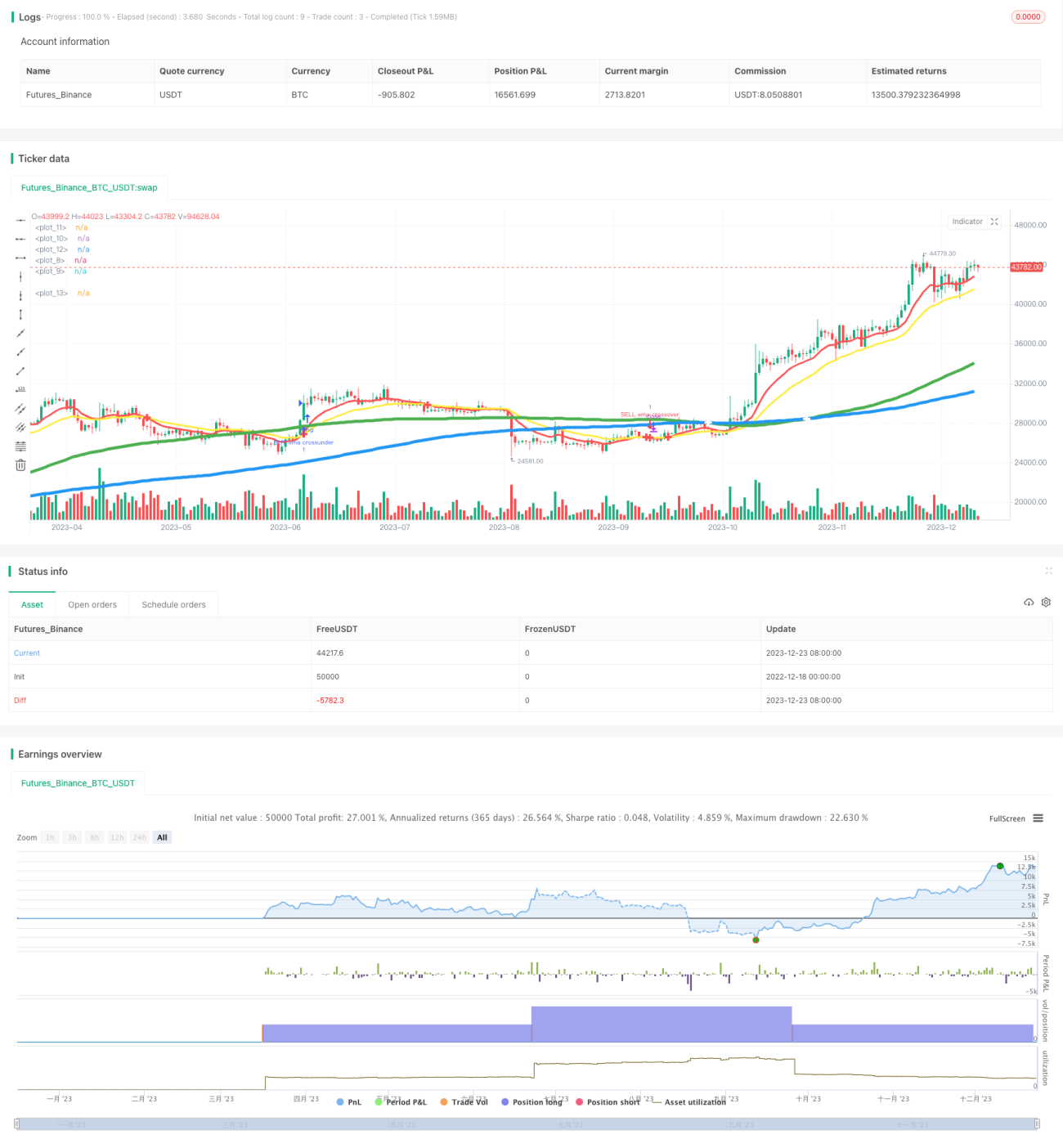
Task: Select the diagonal straight line drawing tool
Action: point(20,333)
